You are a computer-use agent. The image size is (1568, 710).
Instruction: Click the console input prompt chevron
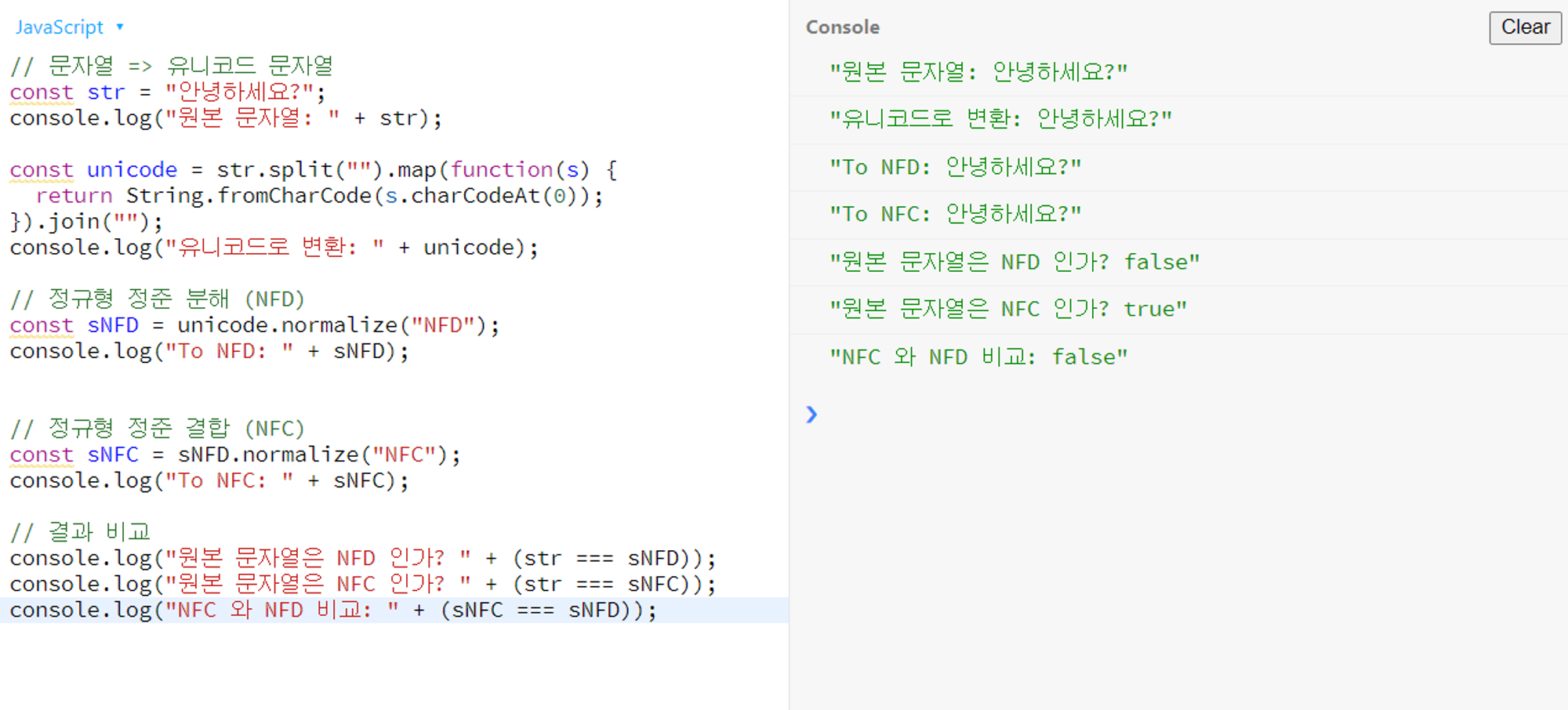pyautogui.click(x=811, y=414)
